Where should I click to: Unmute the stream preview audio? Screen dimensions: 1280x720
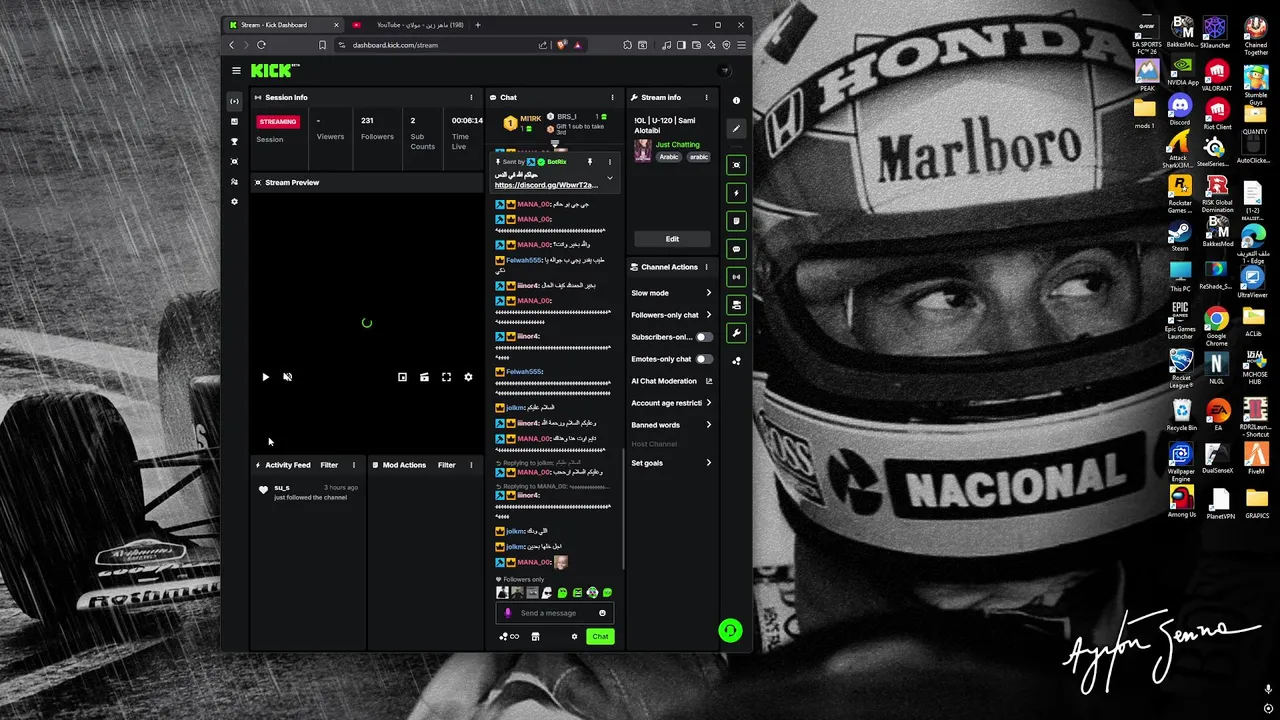pyautogui.click(x=287, y=377)
